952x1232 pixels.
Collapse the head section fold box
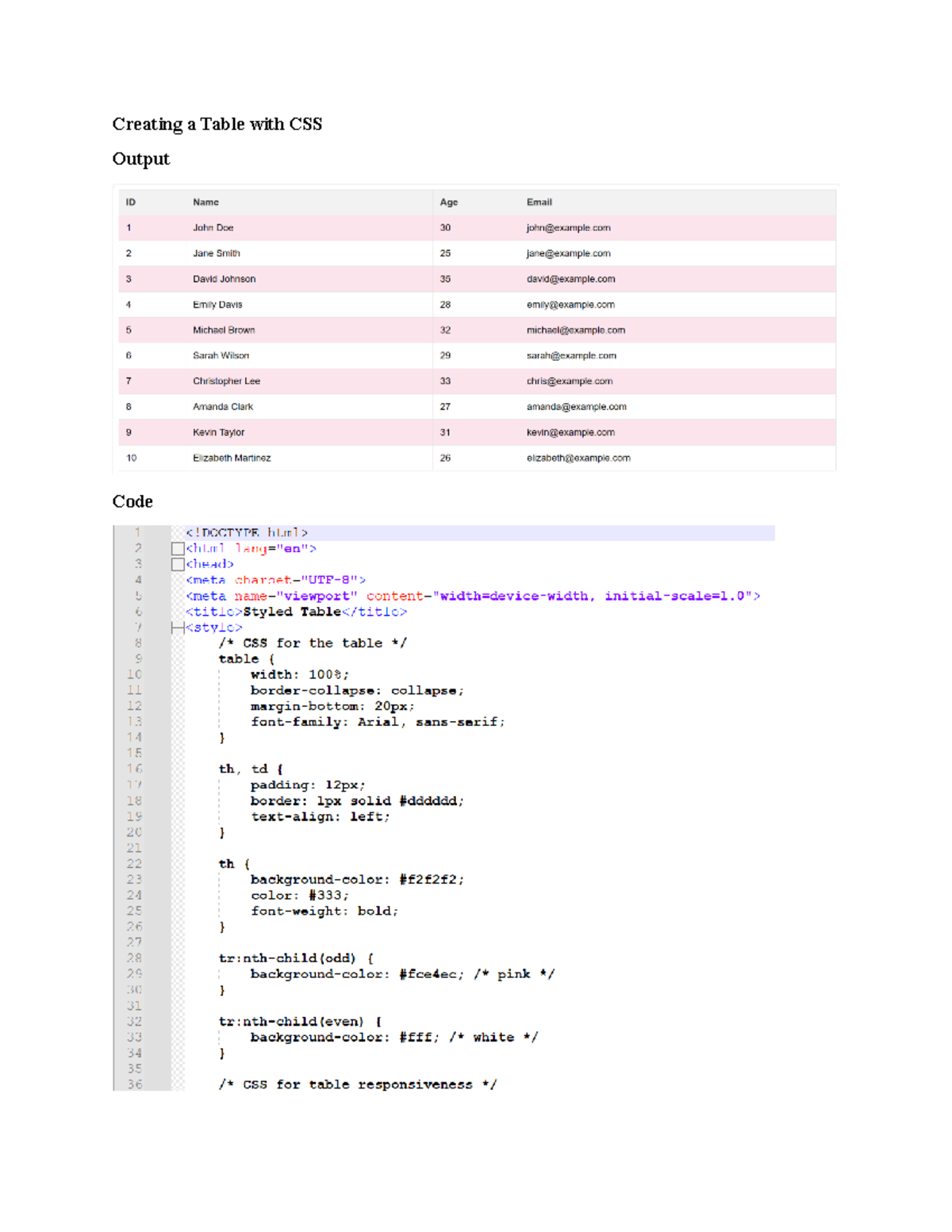pos(177,564)
